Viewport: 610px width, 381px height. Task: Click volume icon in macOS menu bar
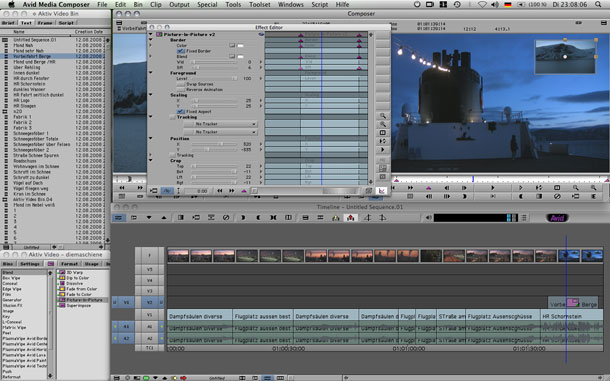pyautogui.click(x=494, y=4)
